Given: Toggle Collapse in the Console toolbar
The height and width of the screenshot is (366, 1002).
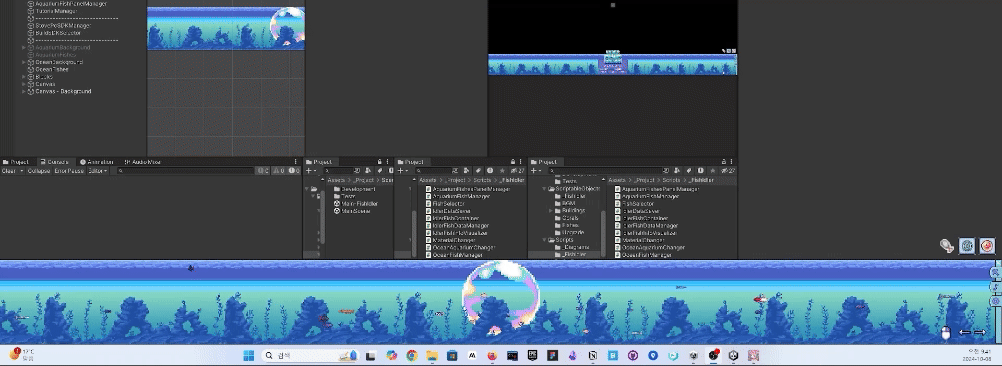Looking at the screenshot, I should tap(39, 171).
